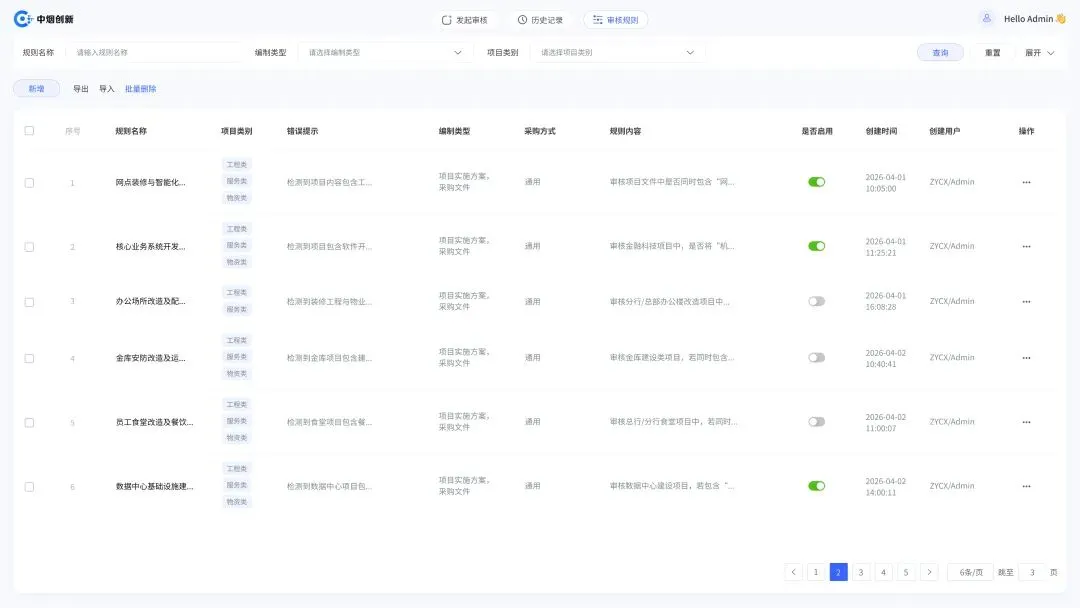Switch to 历史记录 tab
Viewport: 1080px width, 608px height.
[541, 20]
